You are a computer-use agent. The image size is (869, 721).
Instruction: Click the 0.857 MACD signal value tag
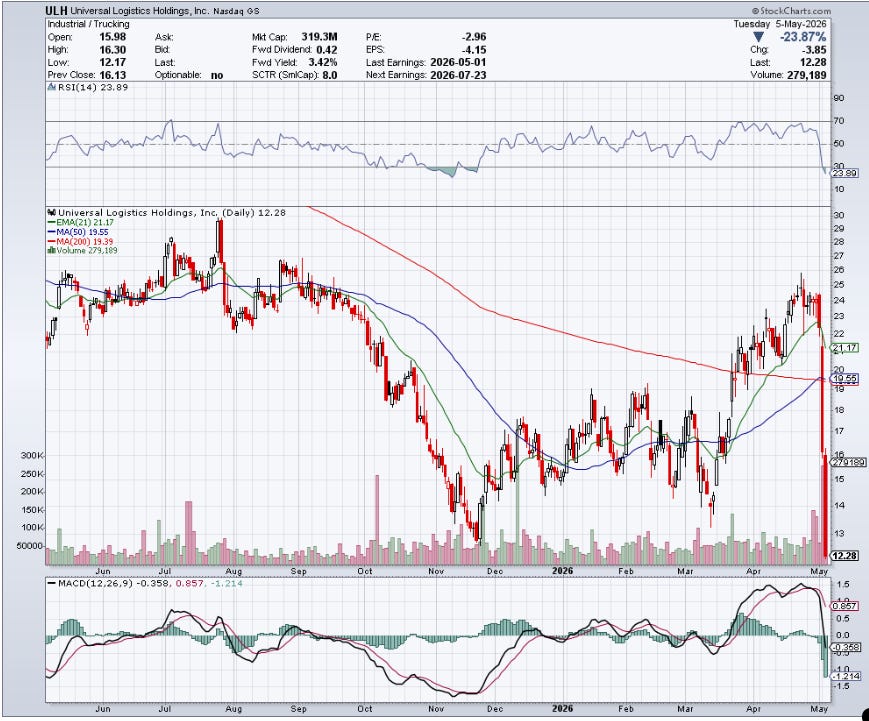tap(846, 606)
